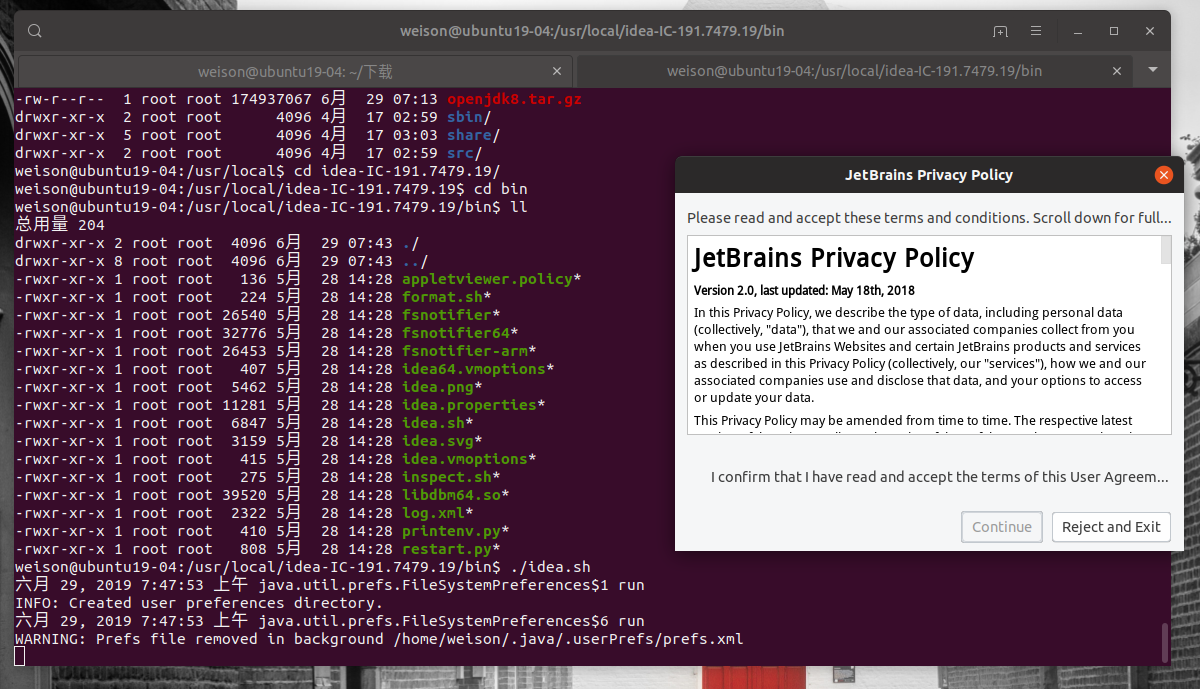Click idea64.vmoptions* file name
This screenshot has width=1200, height=689.
click(x=478, y=369)
